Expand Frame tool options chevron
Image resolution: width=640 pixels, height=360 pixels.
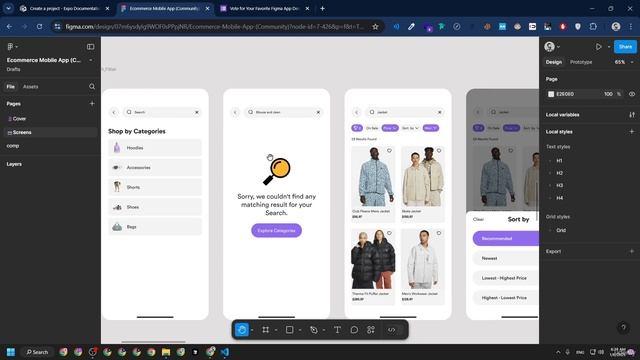click(x=276, y=330)
